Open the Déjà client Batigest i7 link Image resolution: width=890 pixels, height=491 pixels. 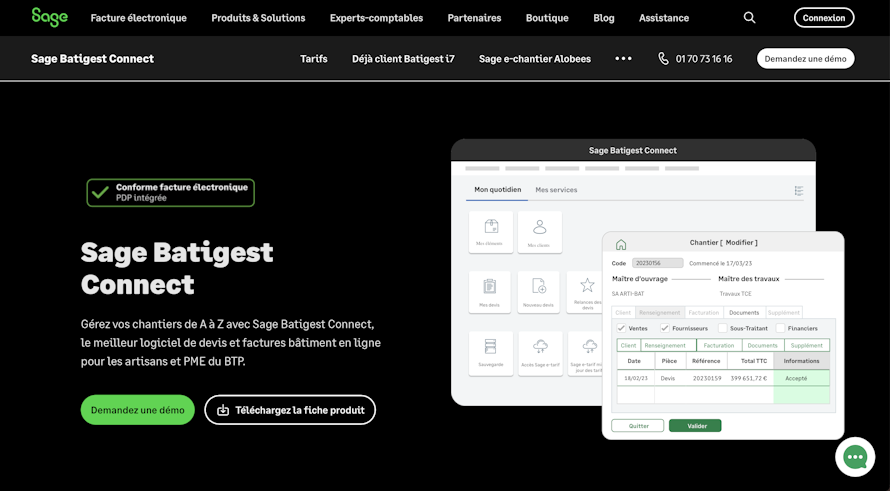pyautogui.click(x=403, y=58)
